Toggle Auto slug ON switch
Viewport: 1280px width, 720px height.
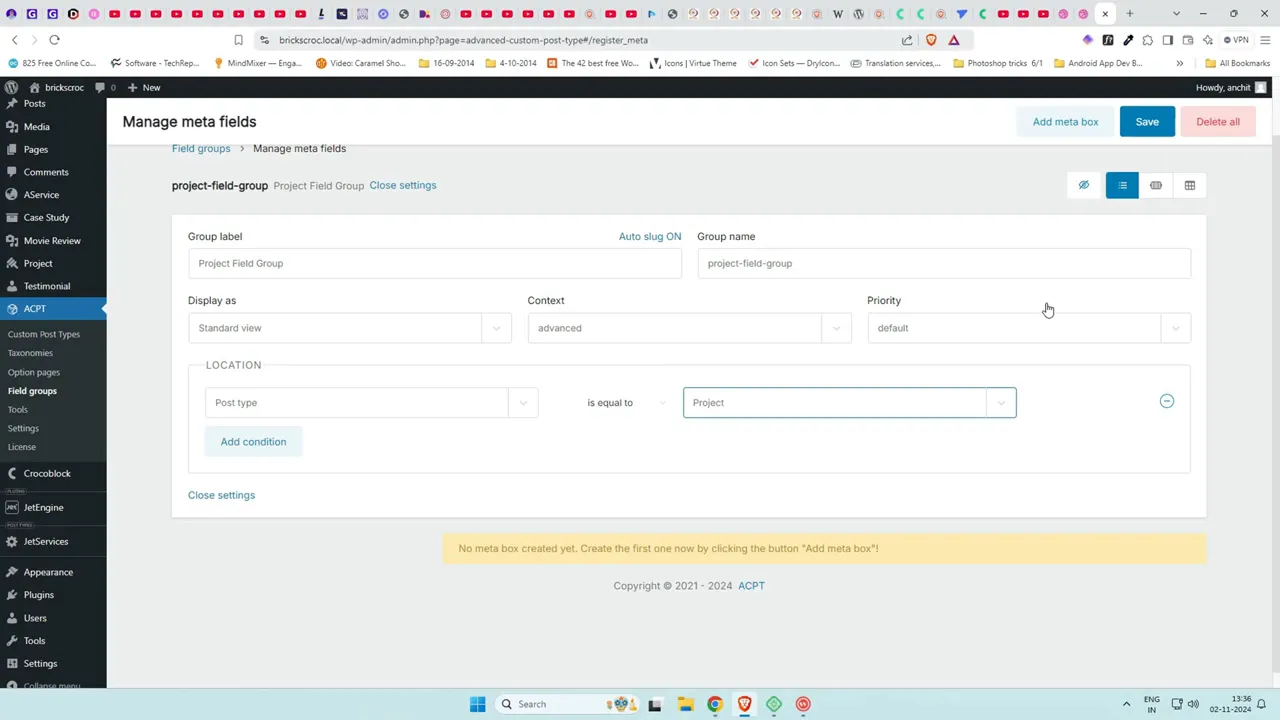(x=649, y=236)
